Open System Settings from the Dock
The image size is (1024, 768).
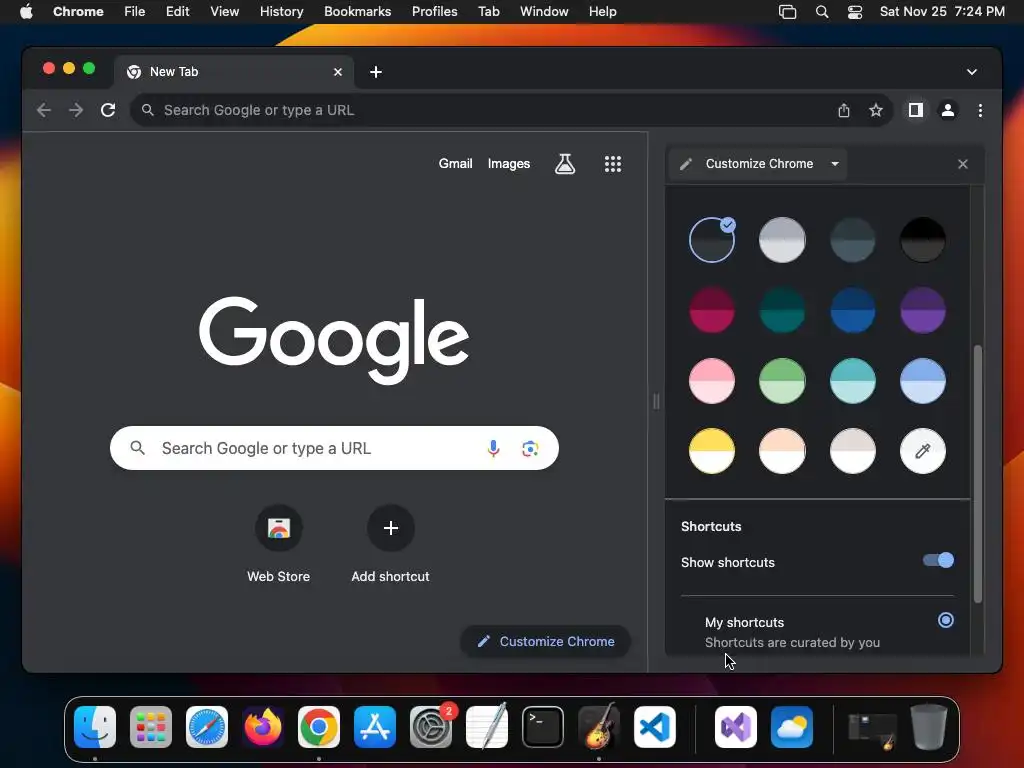[431, 727]
